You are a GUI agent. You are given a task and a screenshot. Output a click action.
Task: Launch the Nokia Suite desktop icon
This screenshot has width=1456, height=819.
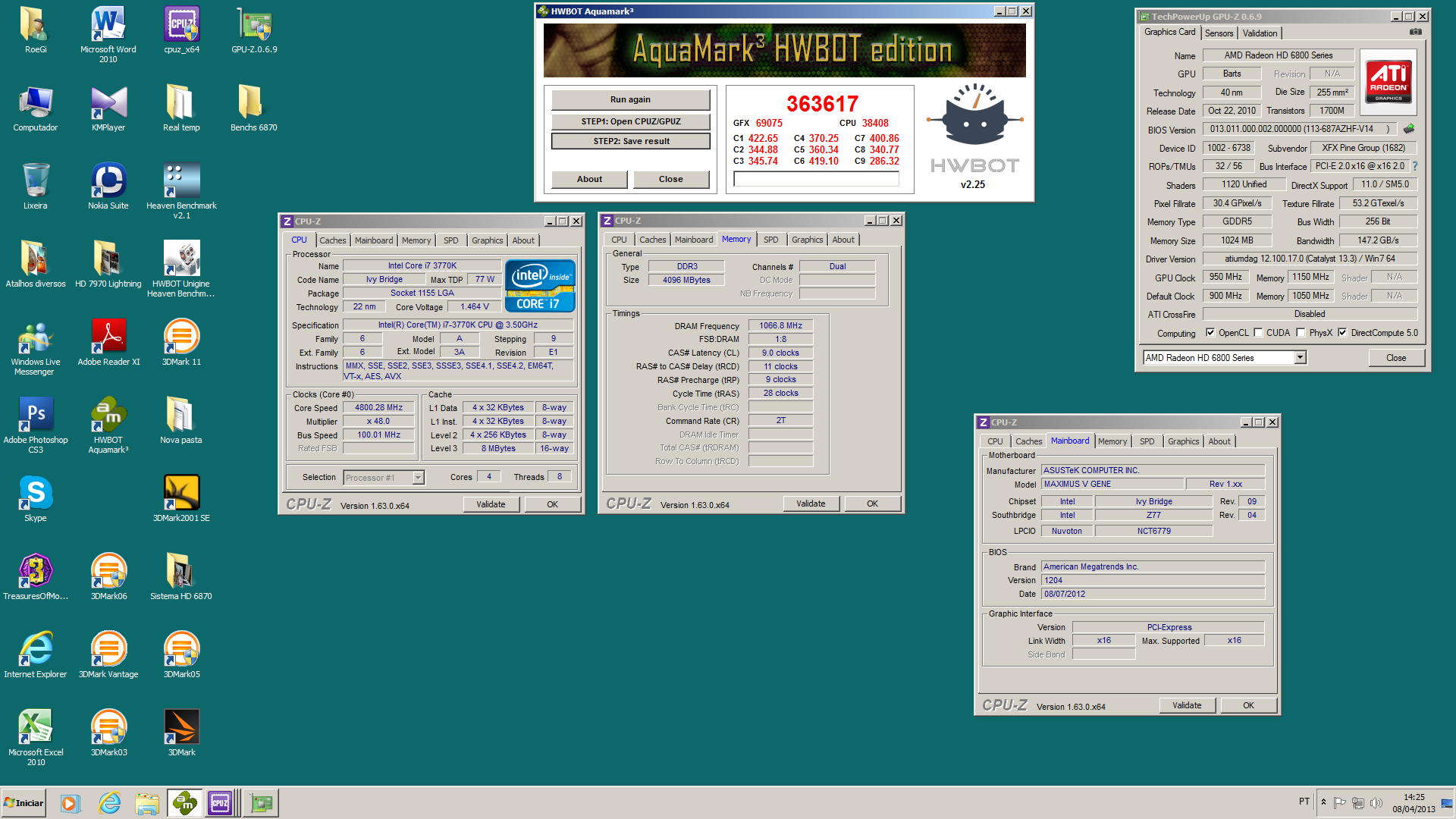tap(108, 187)
